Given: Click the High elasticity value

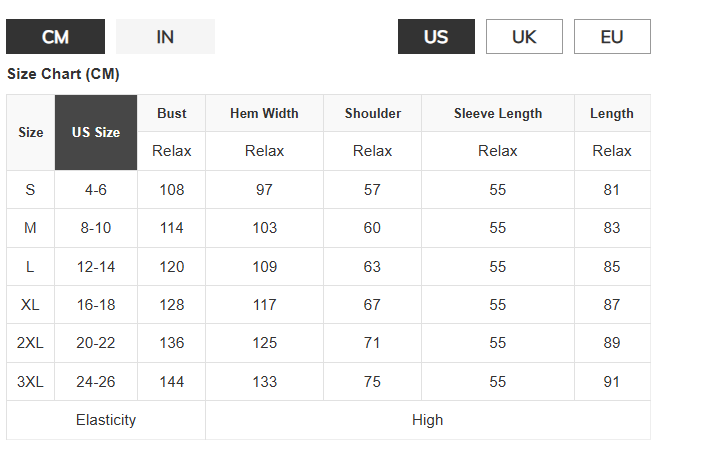Looking at the screenshot, I should click(428, 420).
